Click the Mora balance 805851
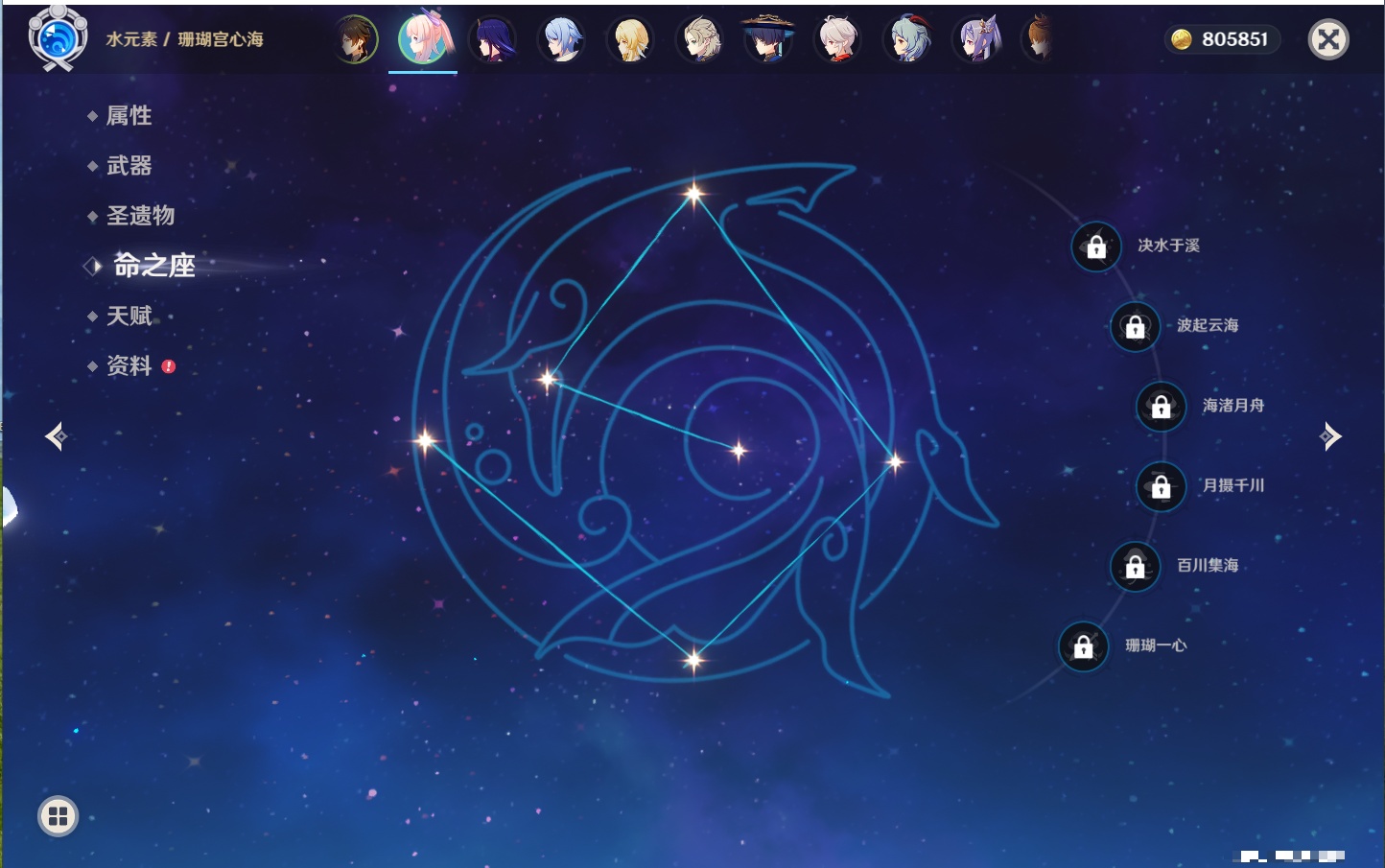This screenshot has width=1385, height=868. [x=1234, y=39]
